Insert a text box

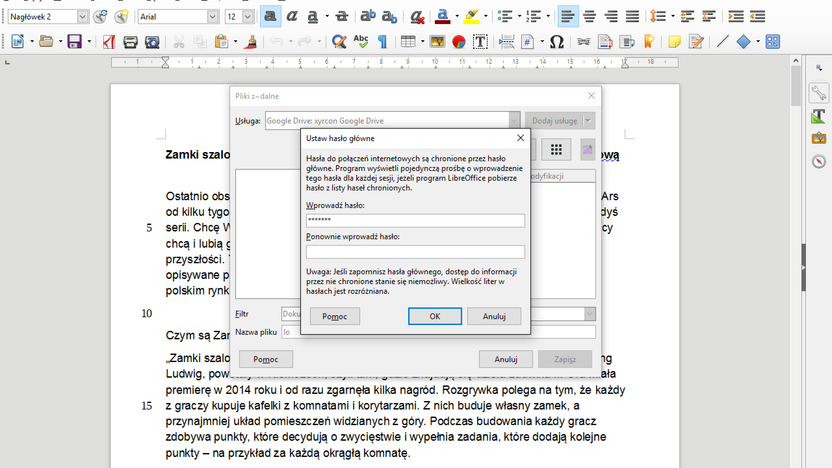[x=480, y=41]
